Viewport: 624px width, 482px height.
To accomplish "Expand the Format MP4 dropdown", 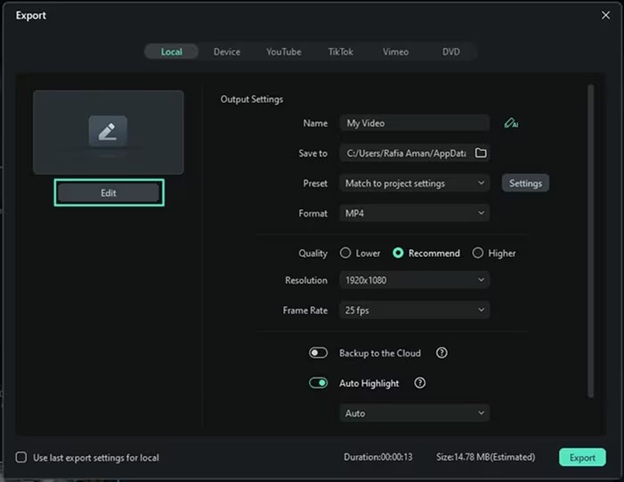I will pos(414,213).
